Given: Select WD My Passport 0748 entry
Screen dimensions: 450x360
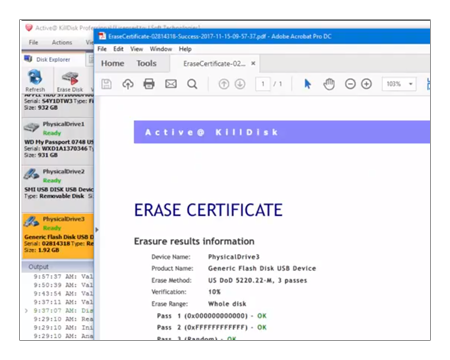Looking at the screenshot, I should point(59,142).
